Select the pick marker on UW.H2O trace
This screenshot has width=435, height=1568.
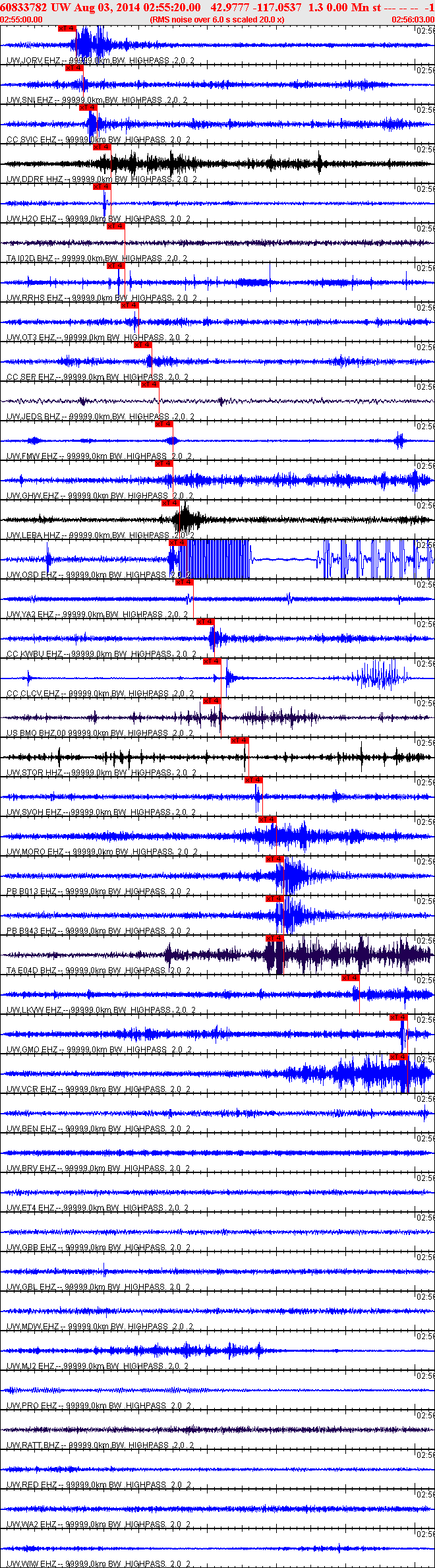[102, 187]
